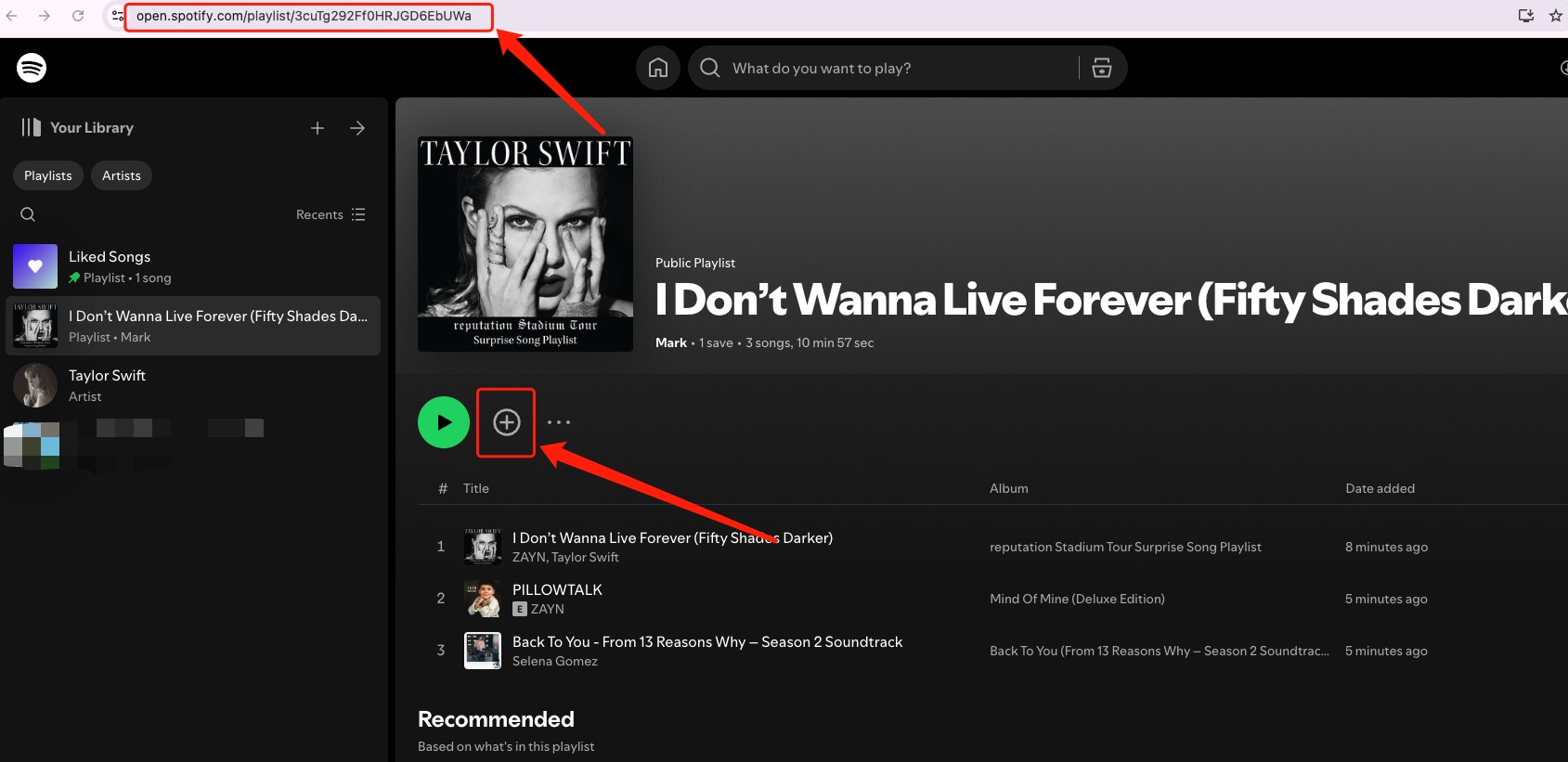Image resolution: width=1568 pixels, height=762 pixels.
Task: Click the Taylor Swift artist avatar
Action: click(35, 385)
